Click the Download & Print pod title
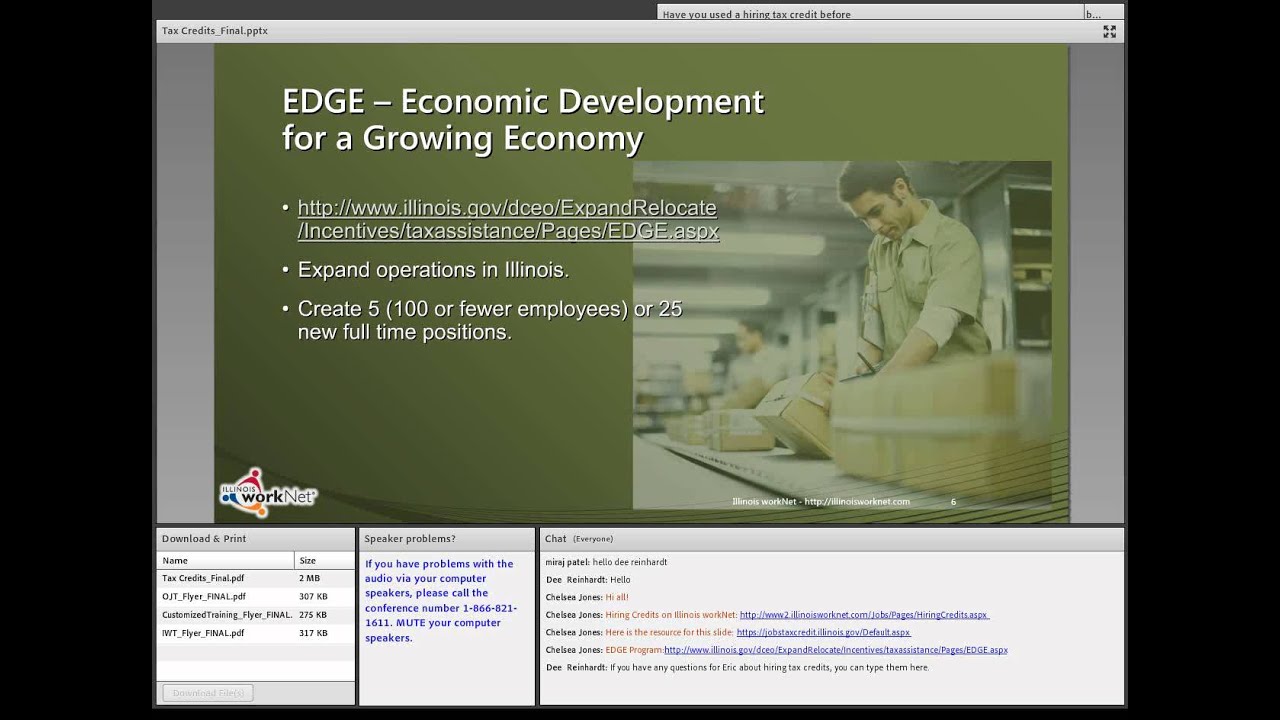The height and width of the screenshot is (720, 1280). coord(204,539)
